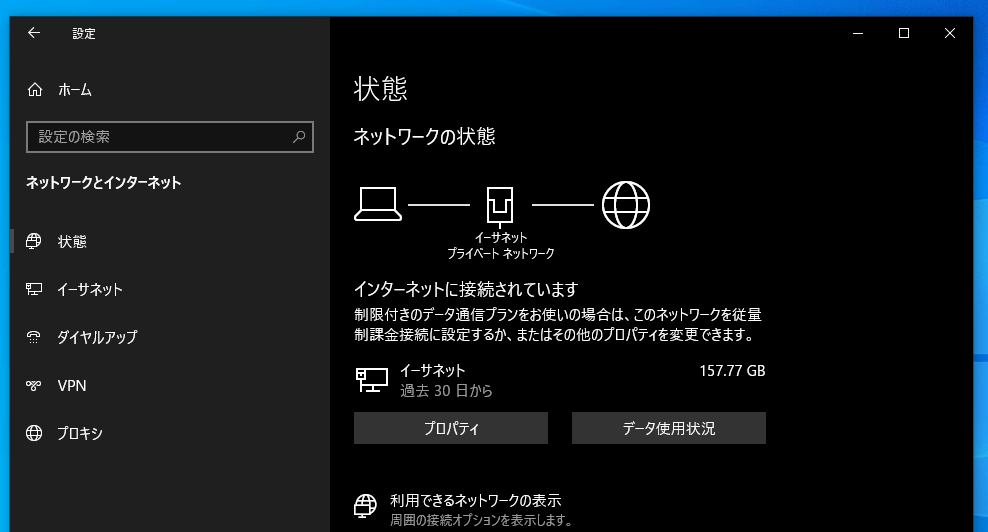The width and height of the screenshot is (988, 532).
Task: Click the プライベート ネットワーク label
Action: [501, 253]
